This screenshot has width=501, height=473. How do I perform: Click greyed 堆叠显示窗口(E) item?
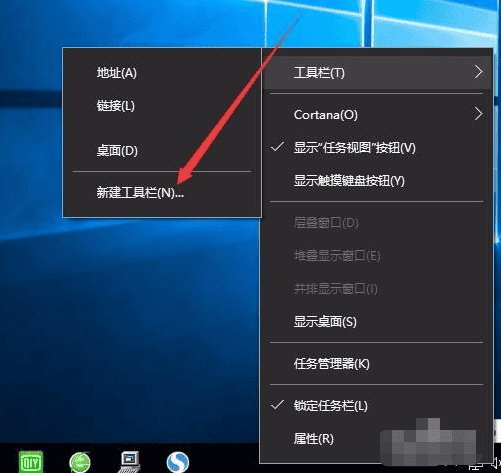point(377,256)
